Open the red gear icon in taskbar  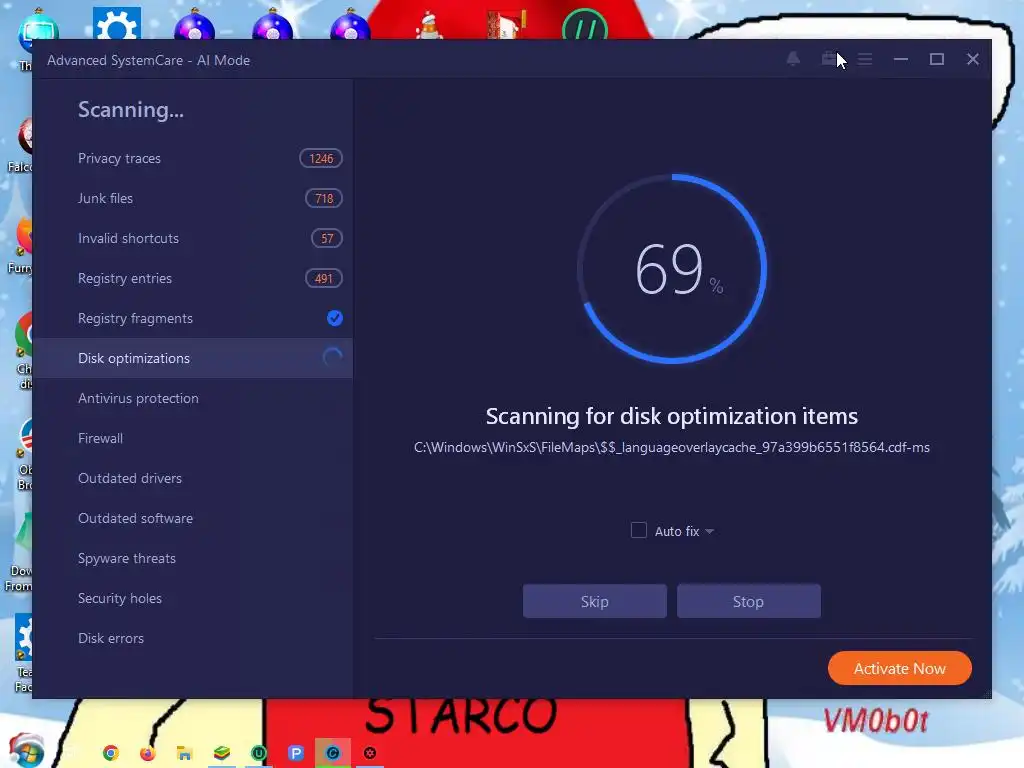(x=370, y=753)
